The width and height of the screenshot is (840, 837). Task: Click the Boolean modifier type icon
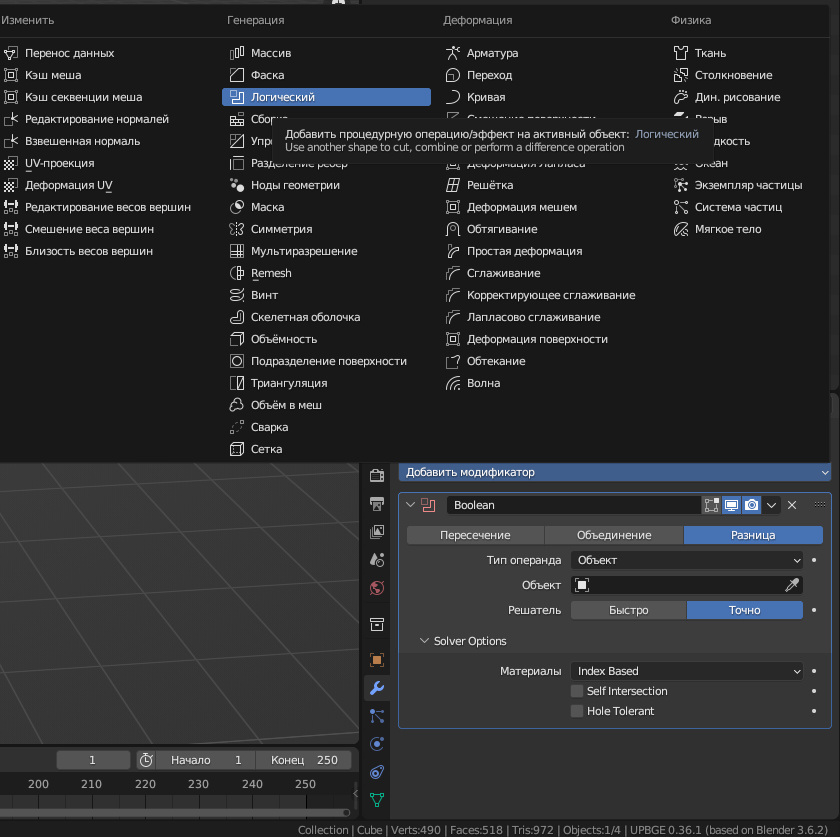click(x=428, y=505)
